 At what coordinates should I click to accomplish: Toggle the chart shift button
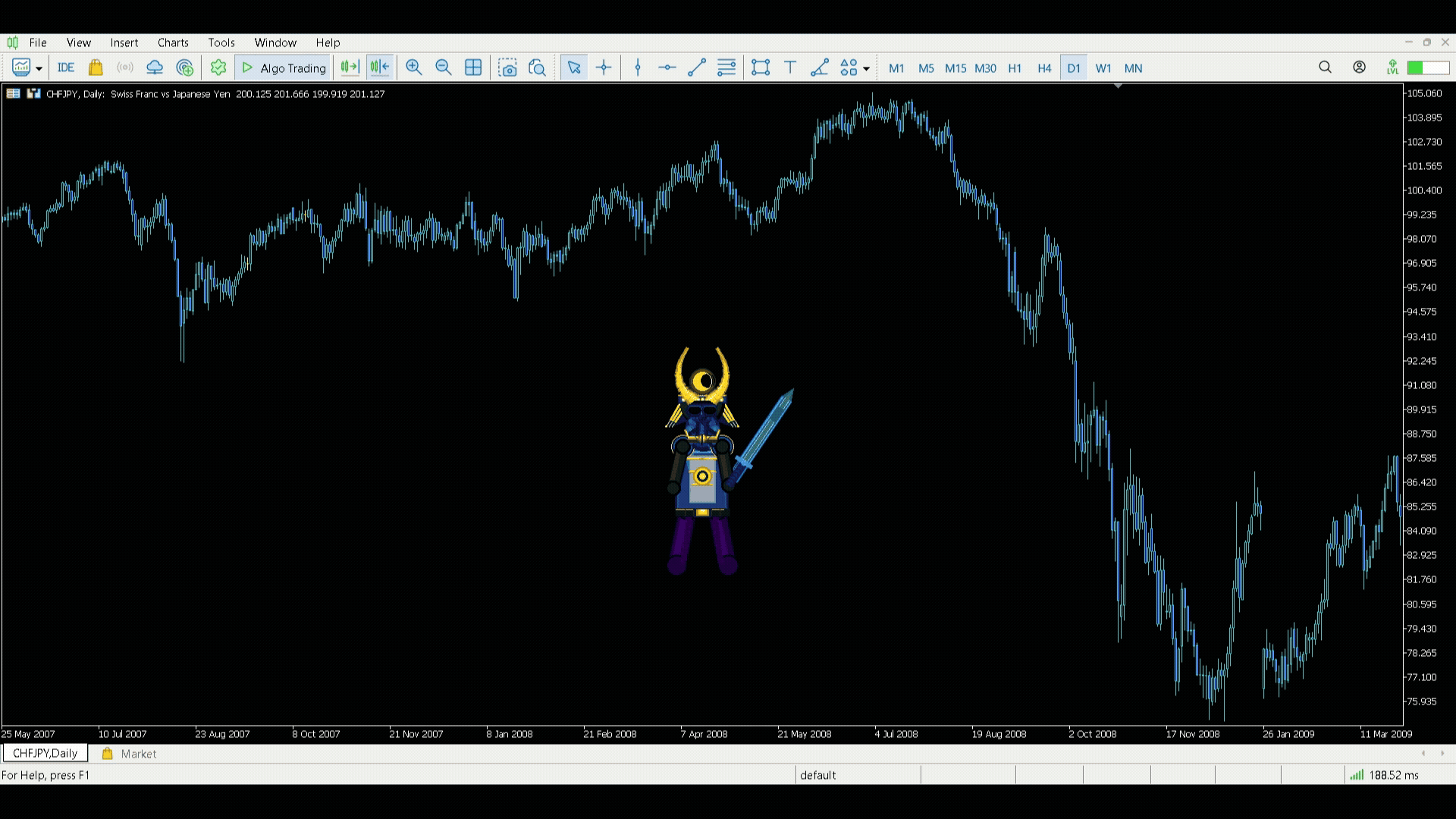point(379,68)
